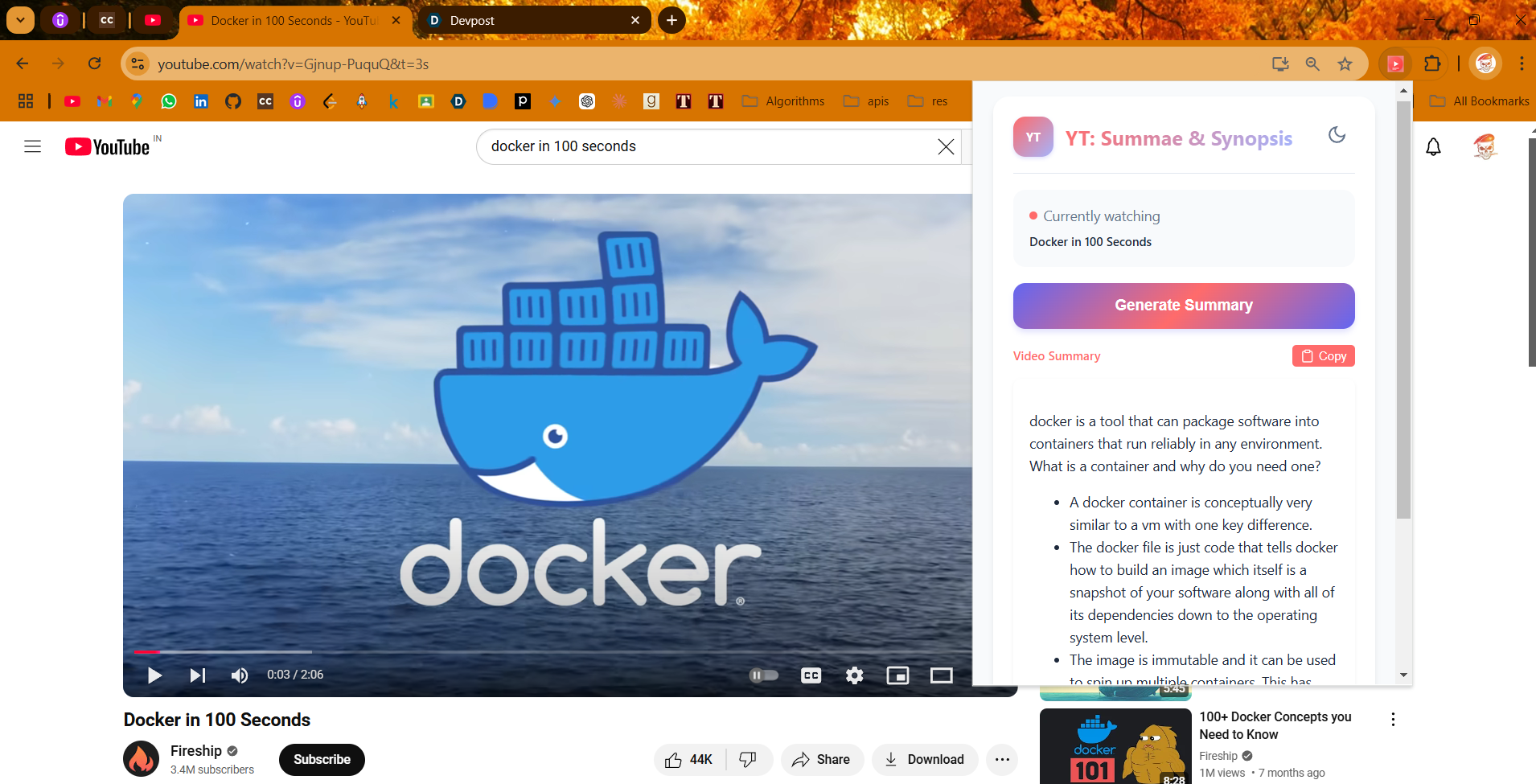Subscribe to the Fireship channel
1536x784 pixels.
[322, 760]
